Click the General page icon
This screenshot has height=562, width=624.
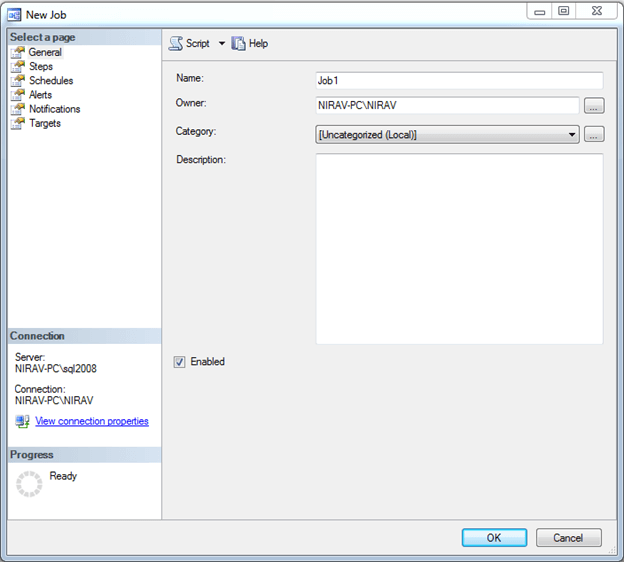click(x=18, y=52)
